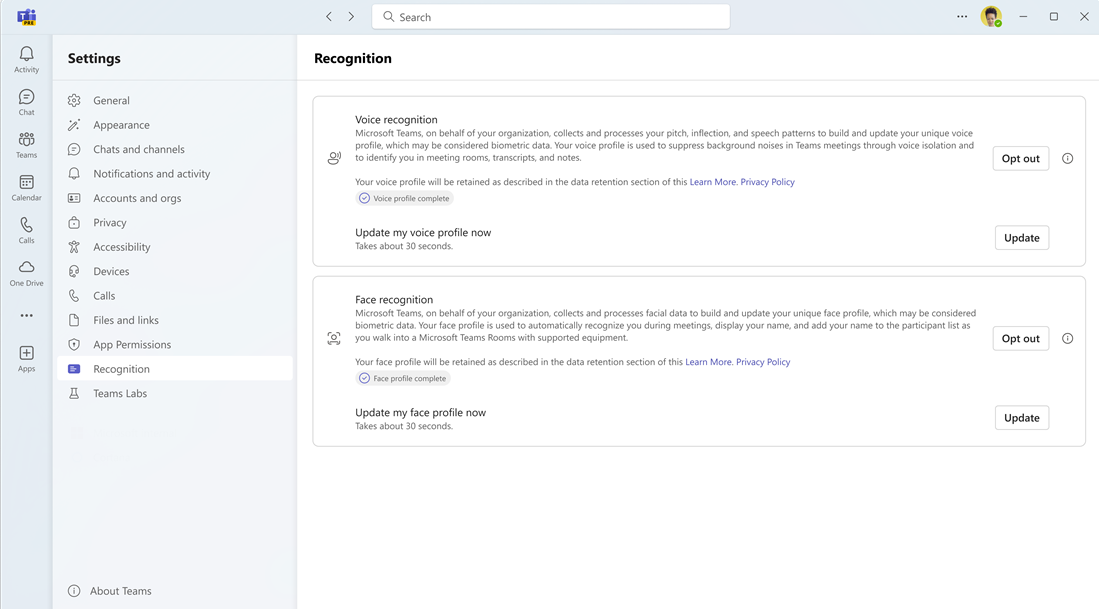Open voice recognition Privacy Policy link
This screenshot has width=1099, height=609.
(767, 182)
